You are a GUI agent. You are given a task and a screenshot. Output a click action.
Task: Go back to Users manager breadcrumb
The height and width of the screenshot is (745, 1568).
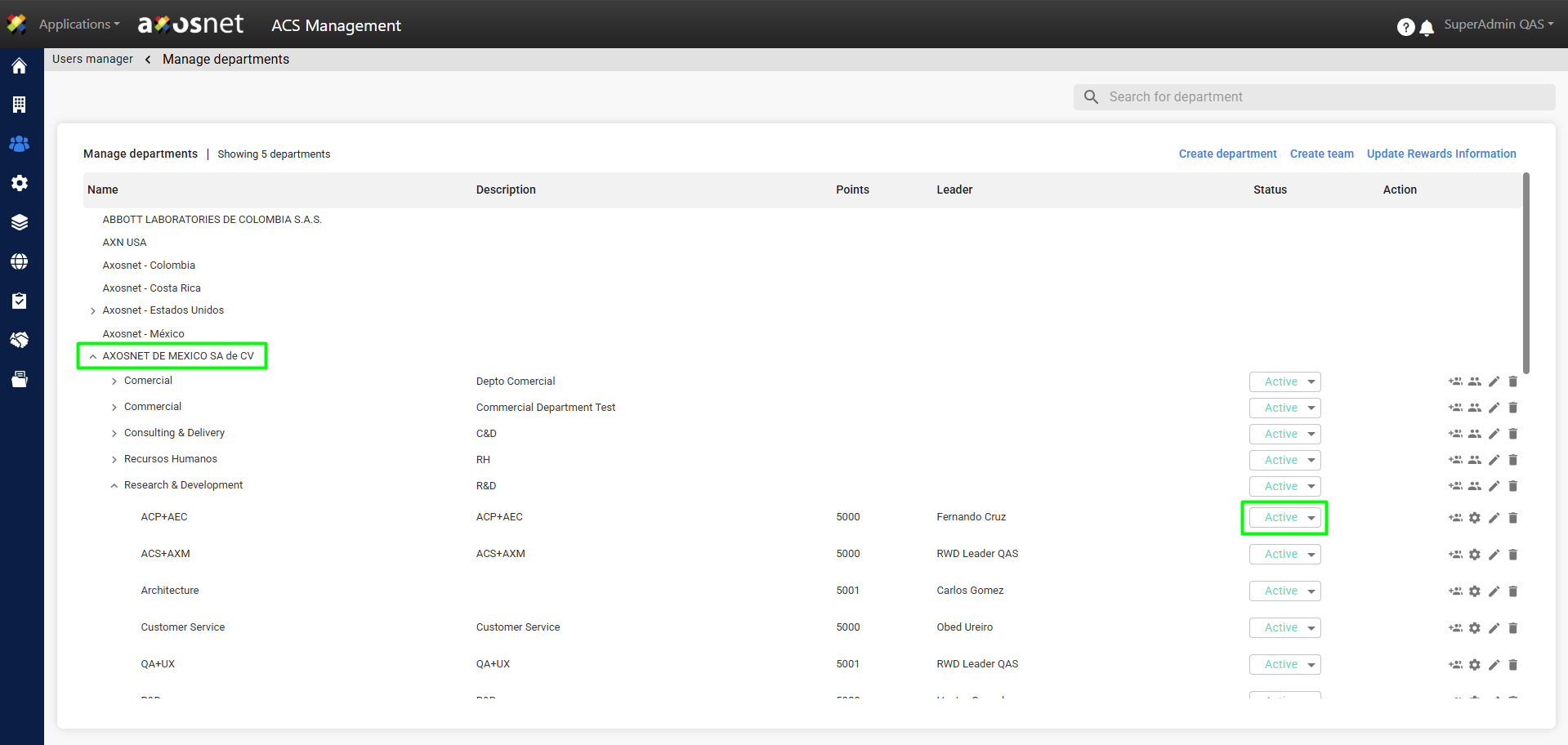point(92,59)
